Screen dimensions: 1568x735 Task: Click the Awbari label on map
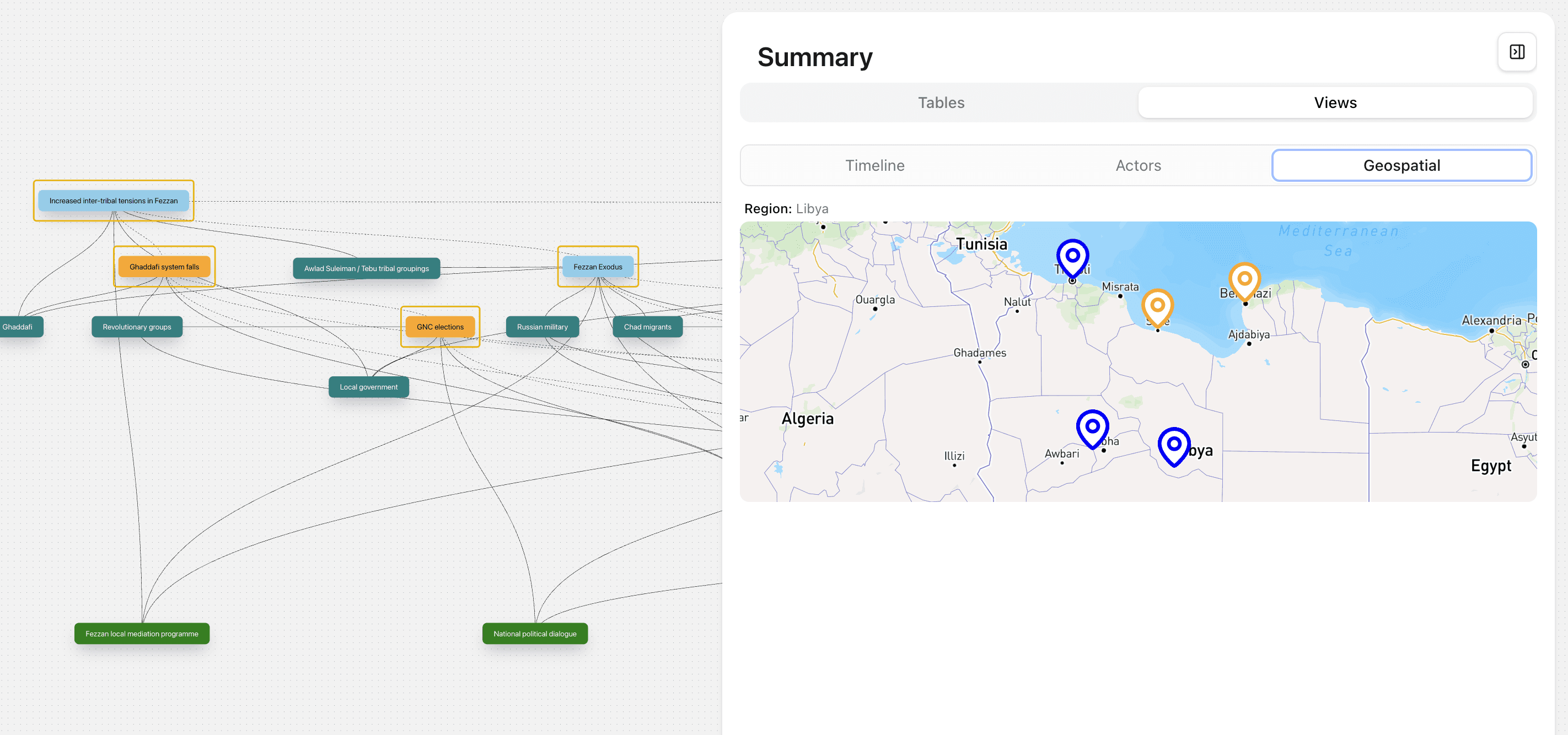(x=1061, y=454)
